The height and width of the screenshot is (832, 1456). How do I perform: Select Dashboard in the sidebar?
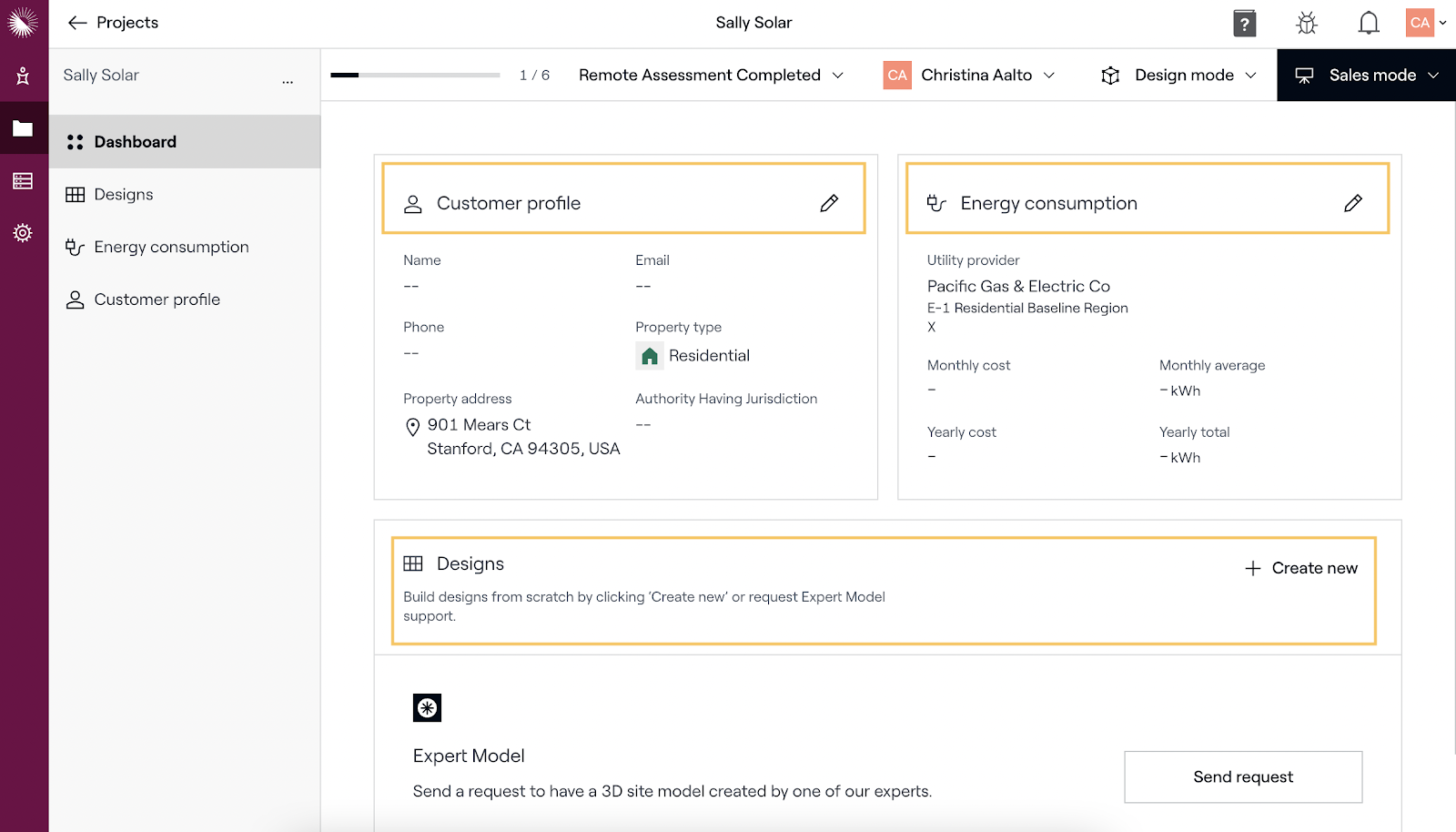coord(185,141)
